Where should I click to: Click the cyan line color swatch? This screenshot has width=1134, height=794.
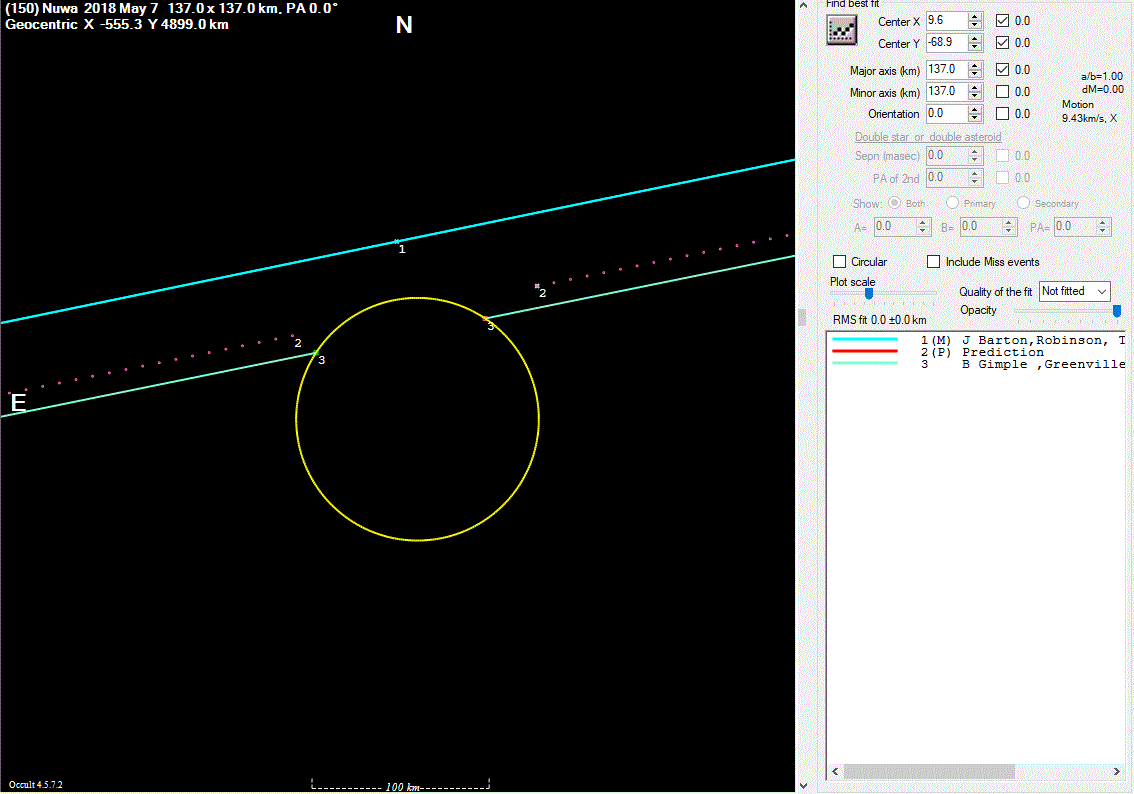click(865, 339)
